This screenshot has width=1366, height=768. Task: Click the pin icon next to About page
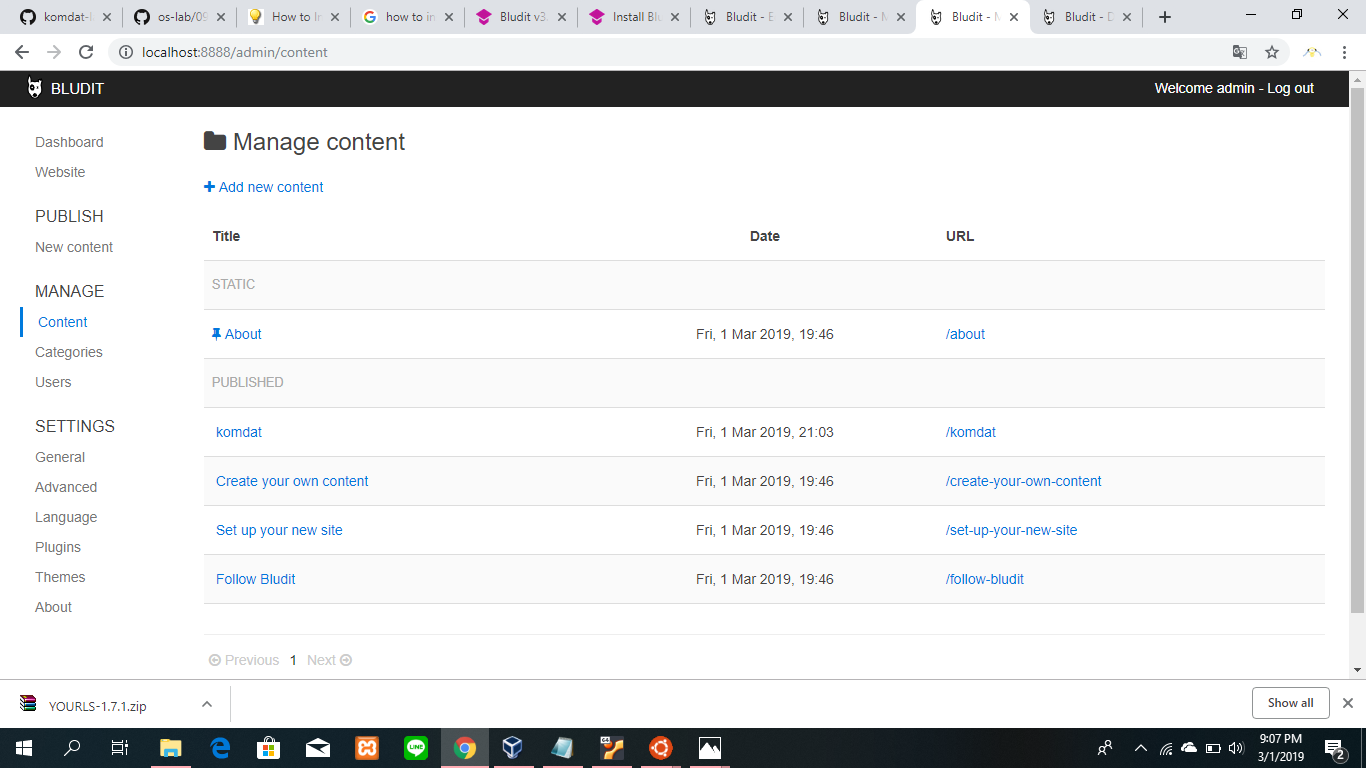216,334
